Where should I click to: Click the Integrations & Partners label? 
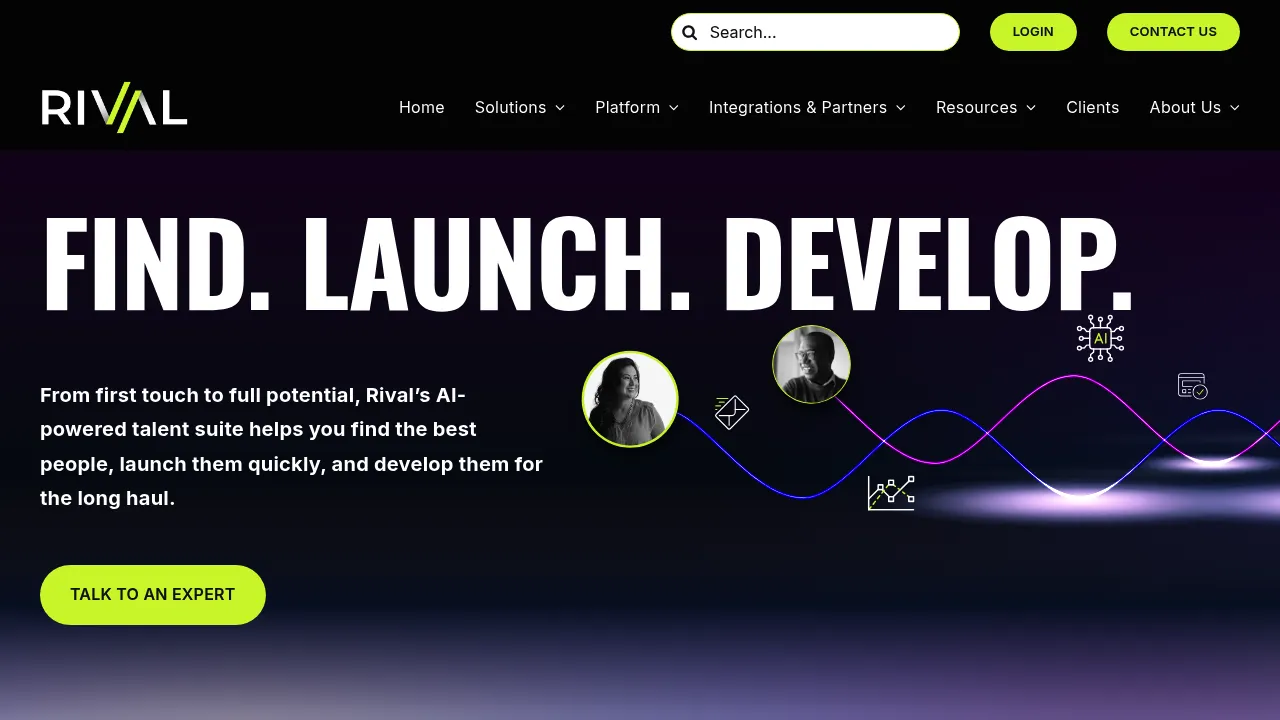point(798,107)
